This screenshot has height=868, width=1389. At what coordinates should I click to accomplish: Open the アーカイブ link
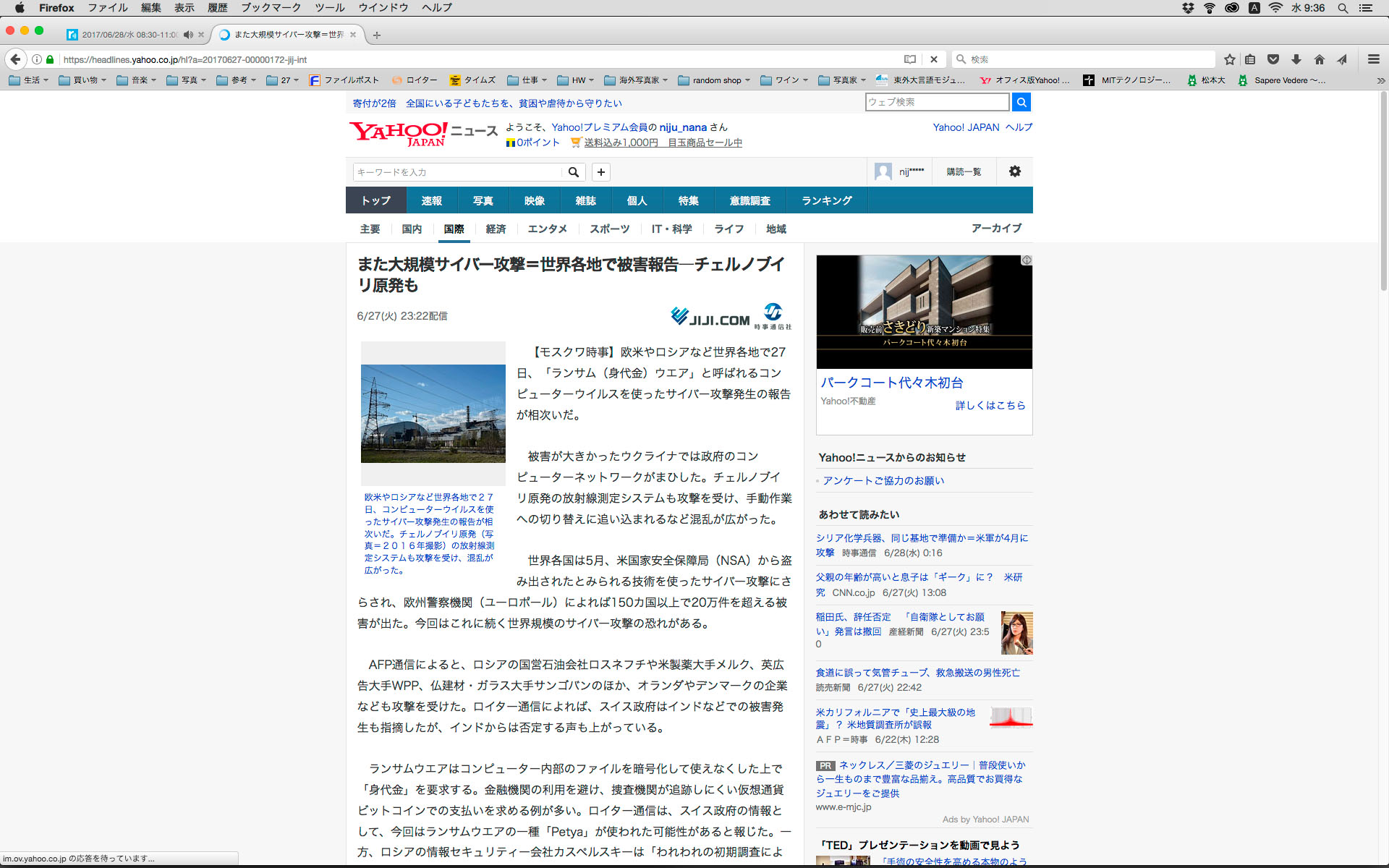click(996, 228)
